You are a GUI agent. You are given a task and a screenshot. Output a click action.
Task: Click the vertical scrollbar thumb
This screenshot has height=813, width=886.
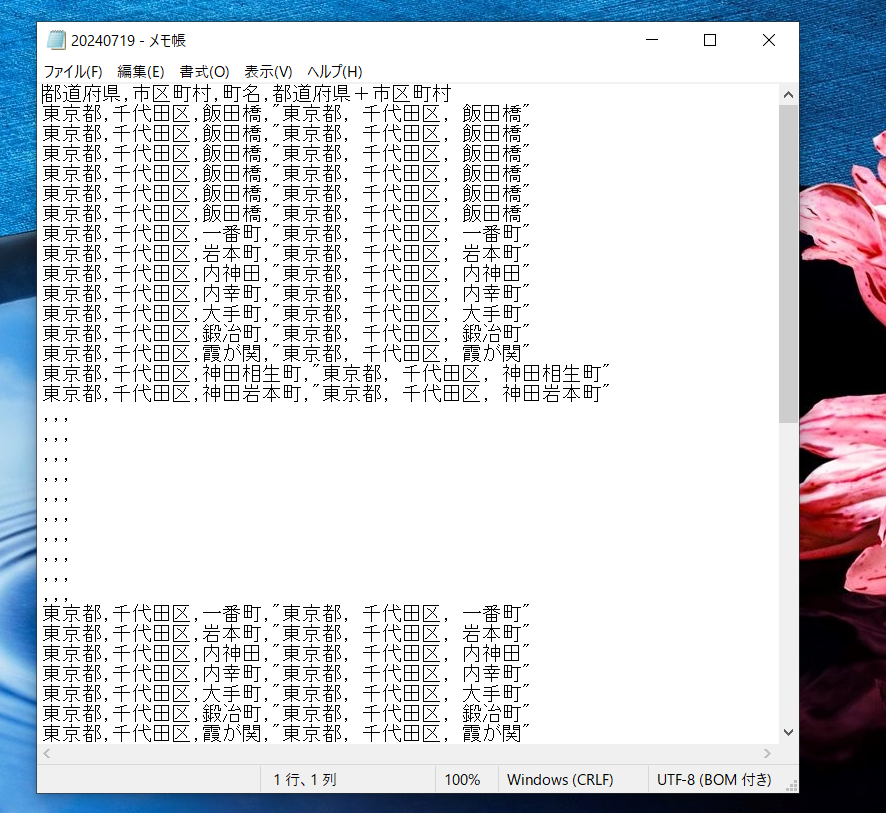coord(788,264)
